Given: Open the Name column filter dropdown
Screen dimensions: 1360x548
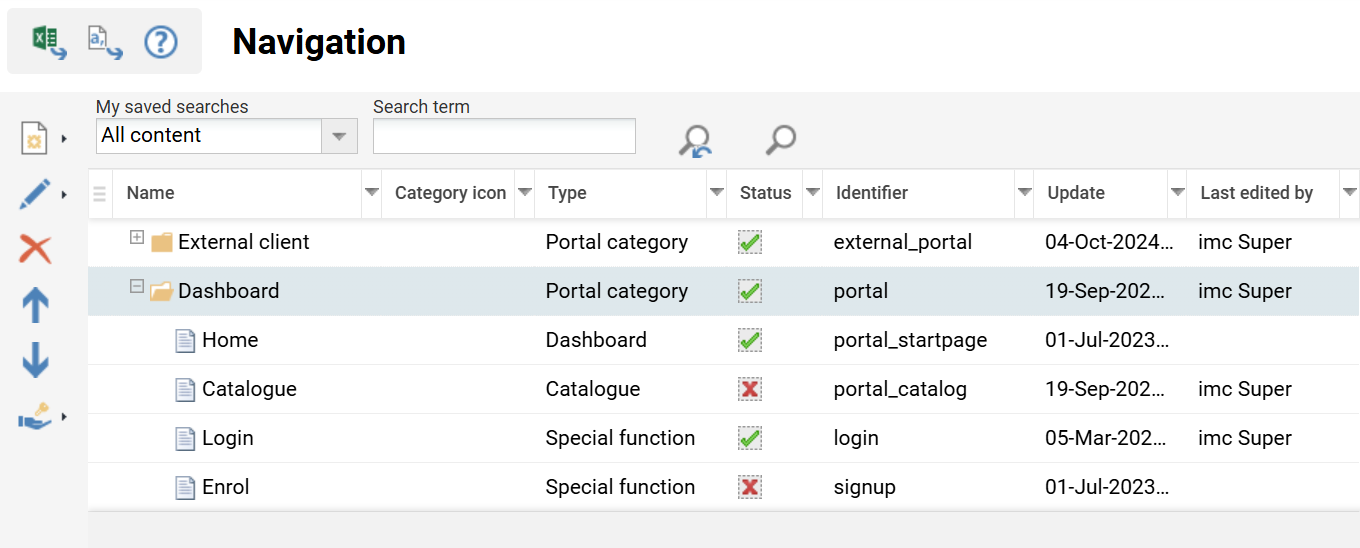Looking at the screenshot, I should coord(371,192).
